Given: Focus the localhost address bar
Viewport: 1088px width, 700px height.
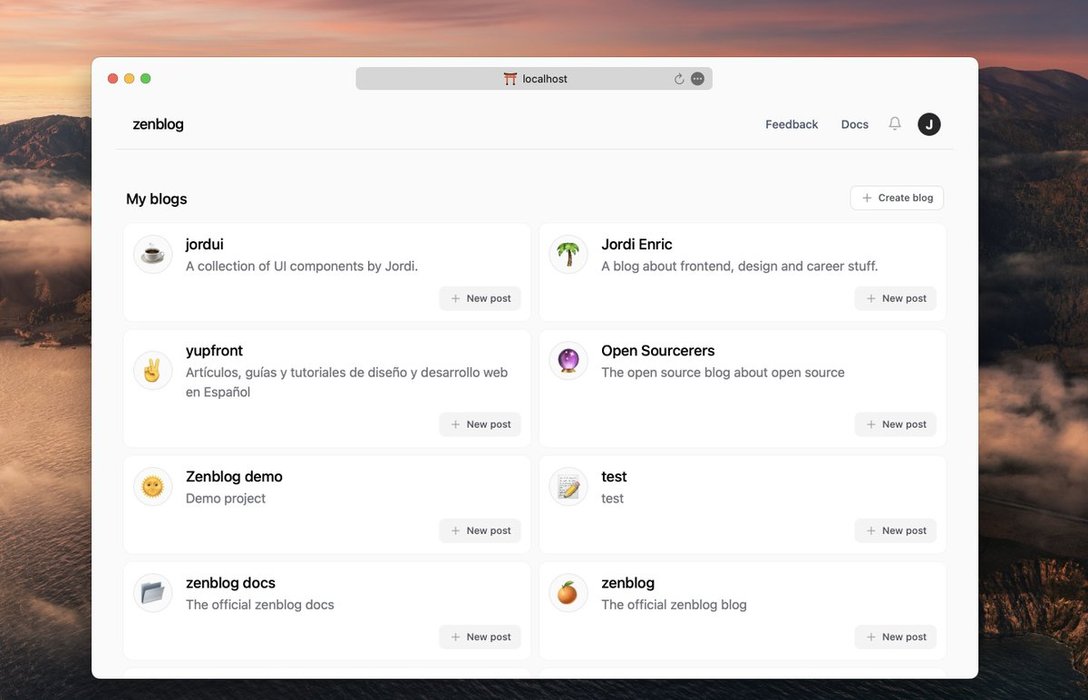Looking at the screenshot, I should click(545, 79).
